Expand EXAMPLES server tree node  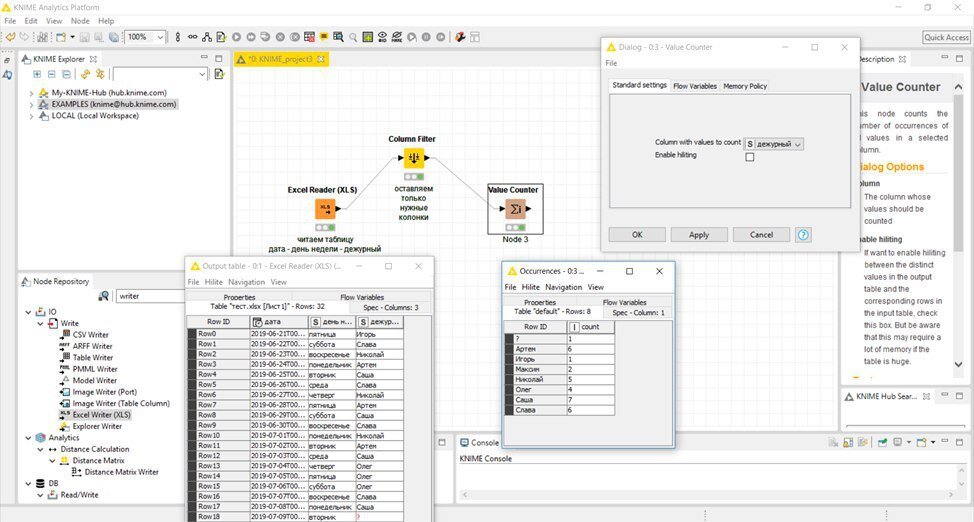(x=32, y=104)
